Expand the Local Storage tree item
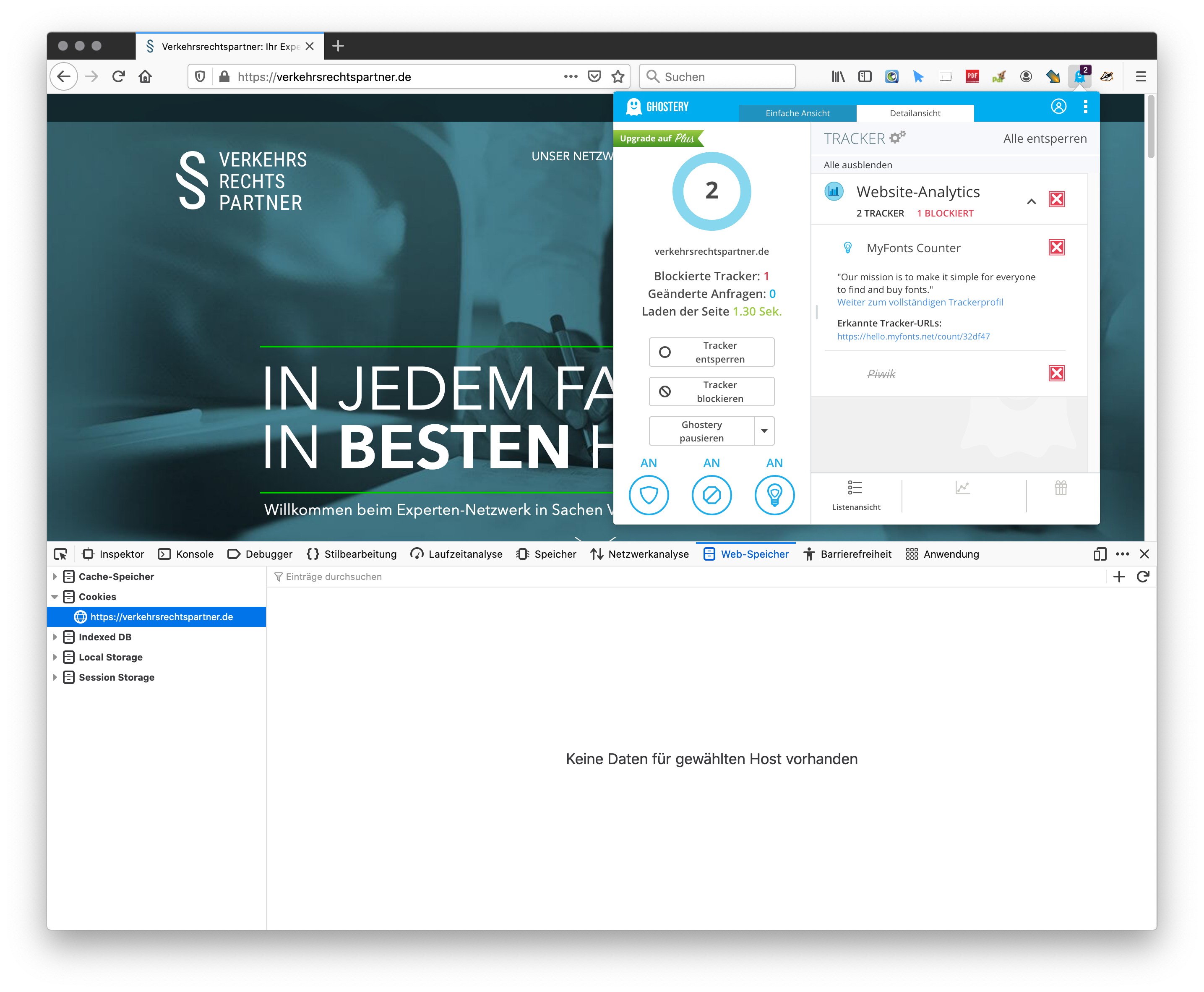Image resolution: width=1204 pixels, height=992 pixels. tap(55, 657)
